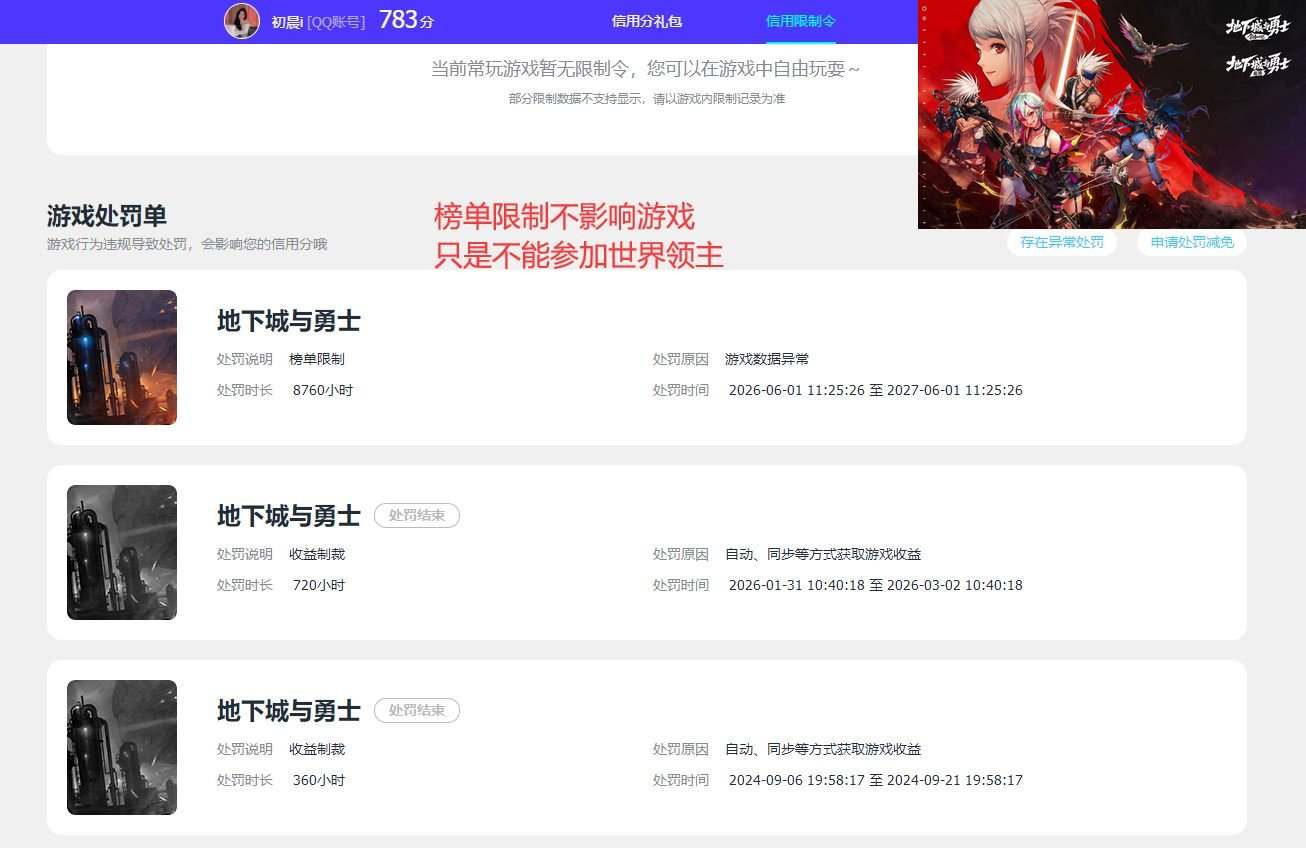The width and height of the screenshot is (1306, 848).
Task: Click game thumbnail of 榜单限制 penalty
Action: (122, 357)
